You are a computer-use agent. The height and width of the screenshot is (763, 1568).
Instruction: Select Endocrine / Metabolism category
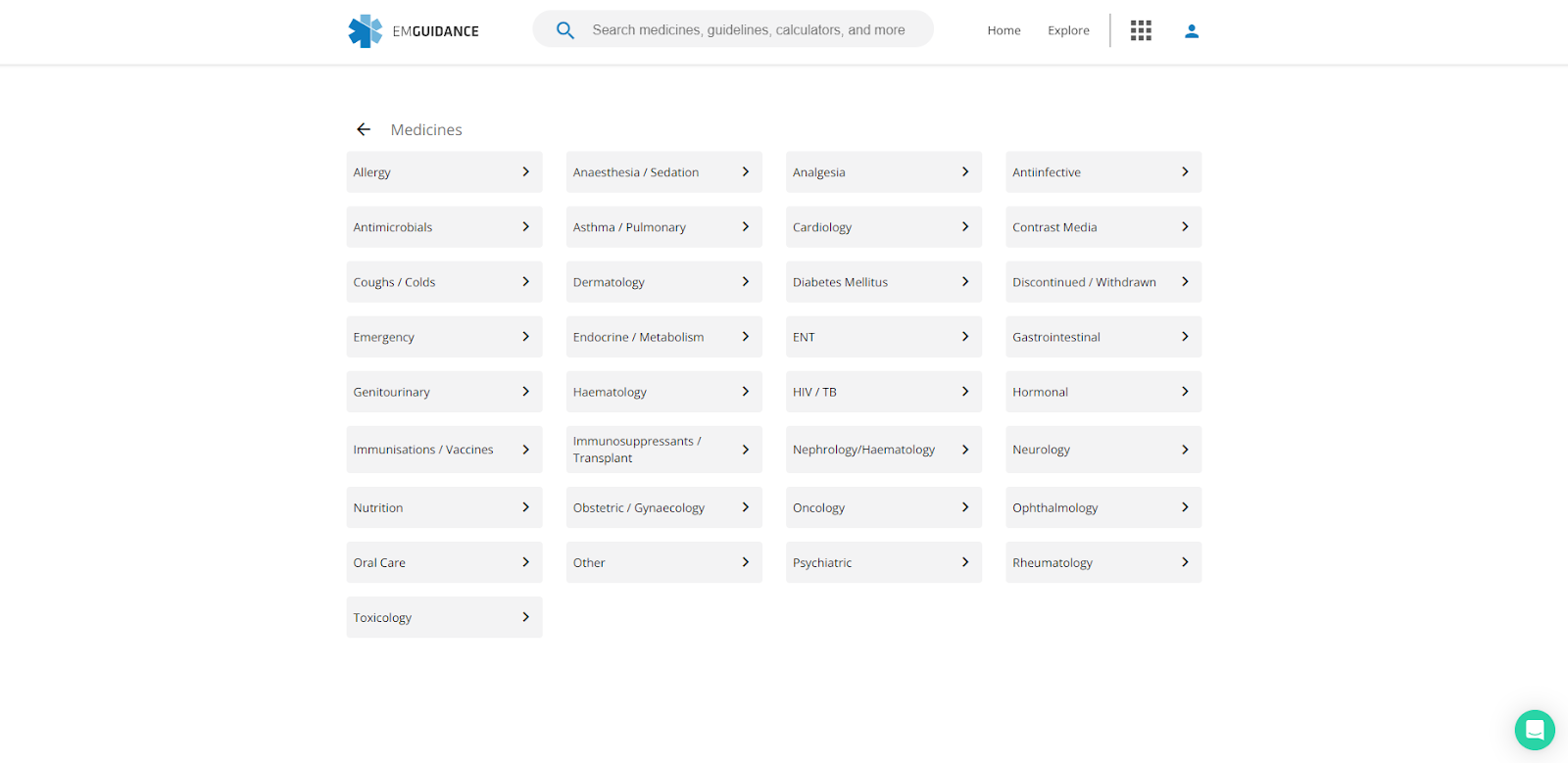point(664,337)
